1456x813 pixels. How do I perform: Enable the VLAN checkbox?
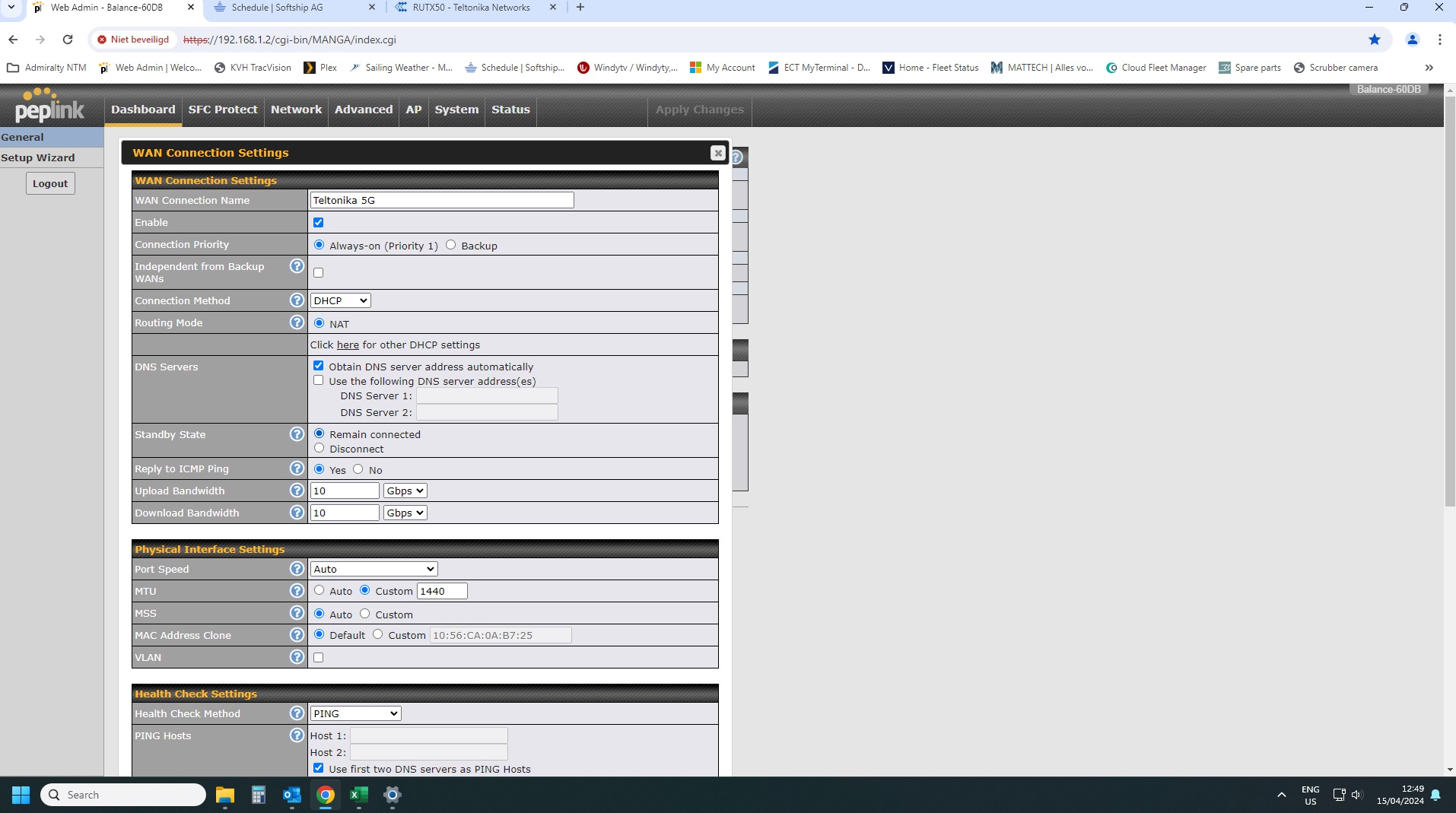coord(319,658)
